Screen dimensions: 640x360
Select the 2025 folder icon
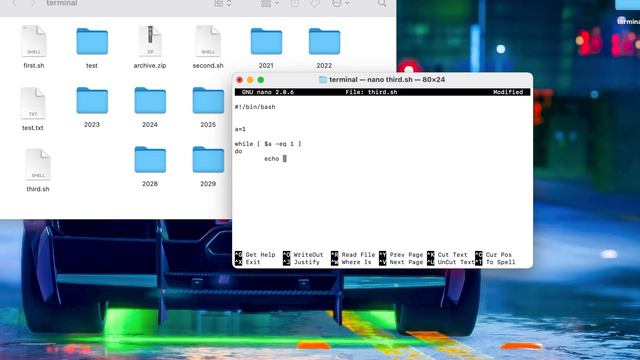click(208, 100)
